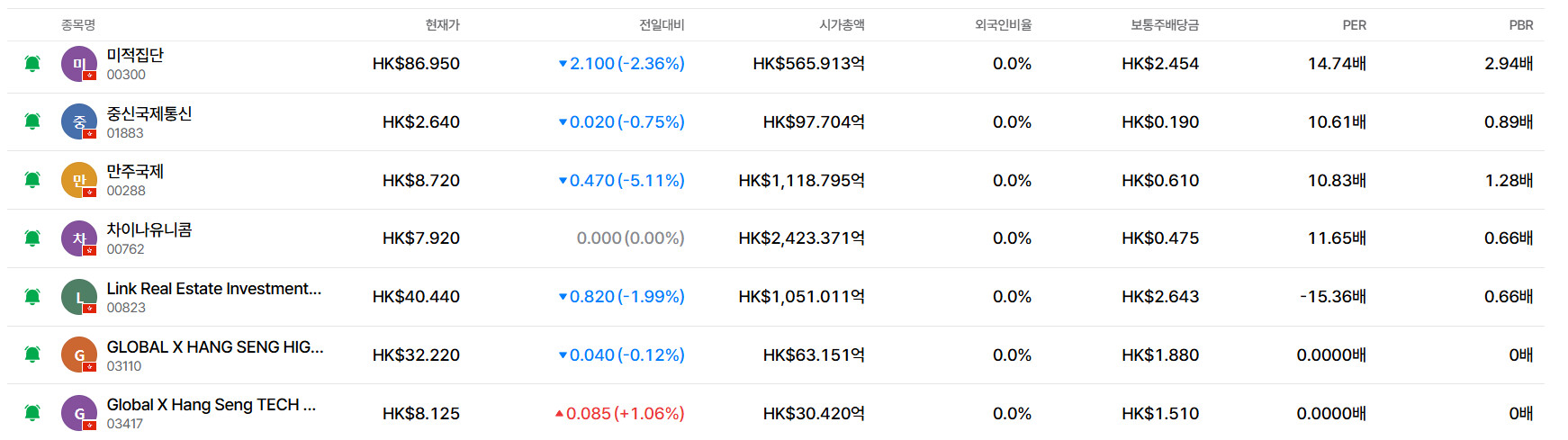Click PER value 14.74배
The height and width of the screenshot is (440, 1568).
(x=1337, y=64)
